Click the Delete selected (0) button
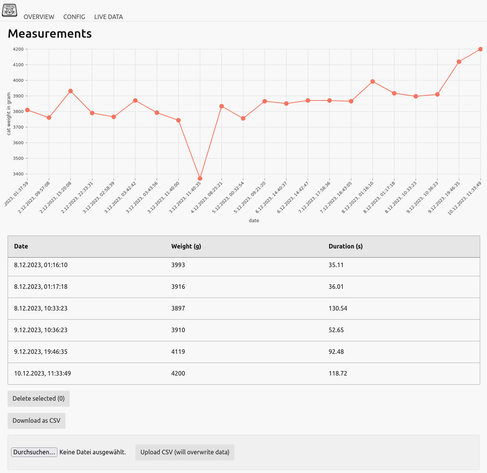This screenshot has width=487, height=473. coord(39,399)
